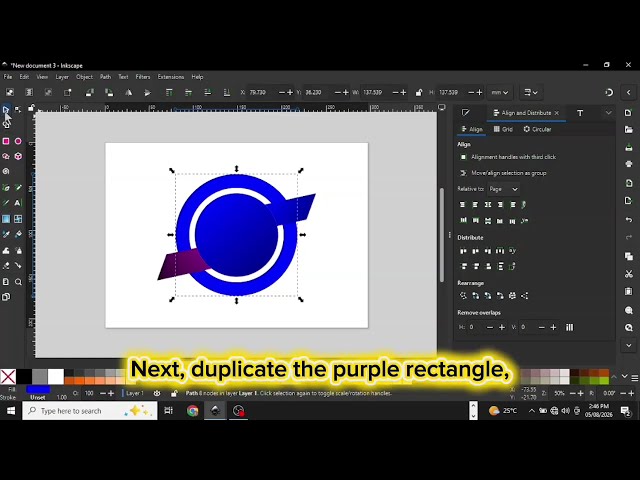This screenshot has width=640, height=480.
Task: Select the 3D Box tool
Action: pos(18,156)
